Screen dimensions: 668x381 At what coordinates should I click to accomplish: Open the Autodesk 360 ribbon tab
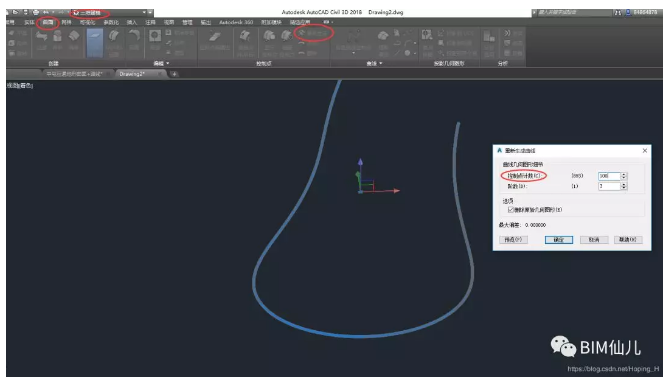236,22
